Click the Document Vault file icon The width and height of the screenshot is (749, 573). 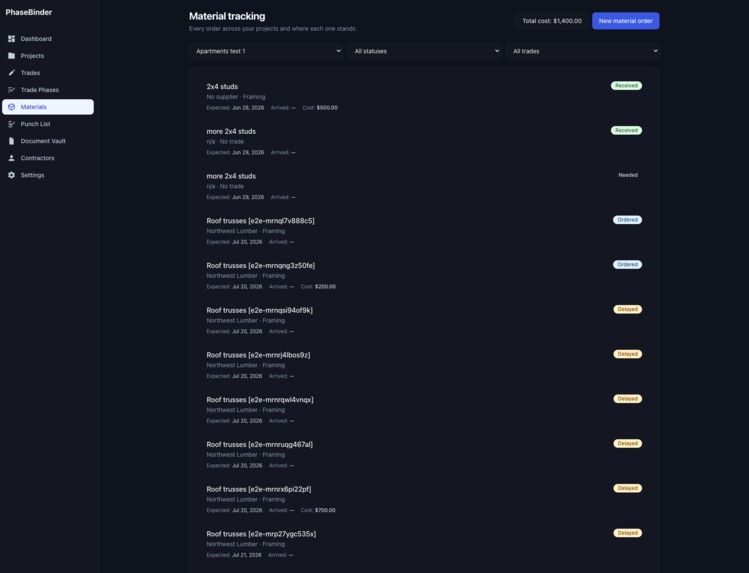pyautogui.click(x=11, y=141)
